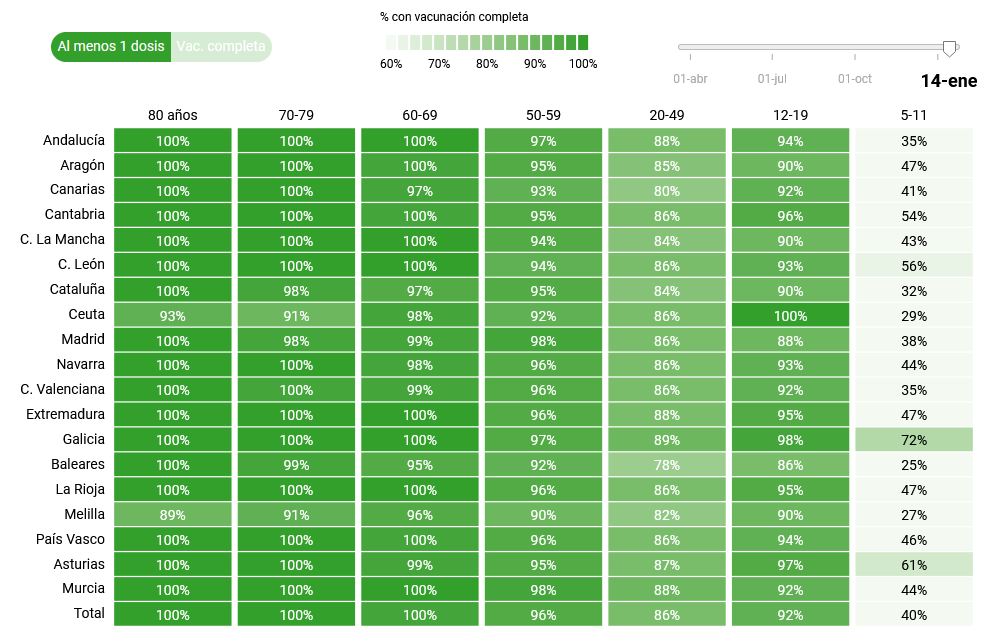Jump timeline to 01-abr marker
This screenshot has height=641, width=989.
click(x=690, y=79)
